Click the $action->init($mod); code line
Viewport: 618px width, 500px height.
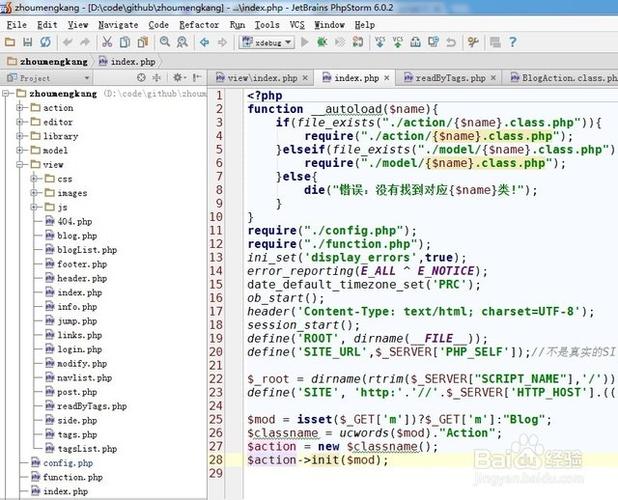point(318,460)
